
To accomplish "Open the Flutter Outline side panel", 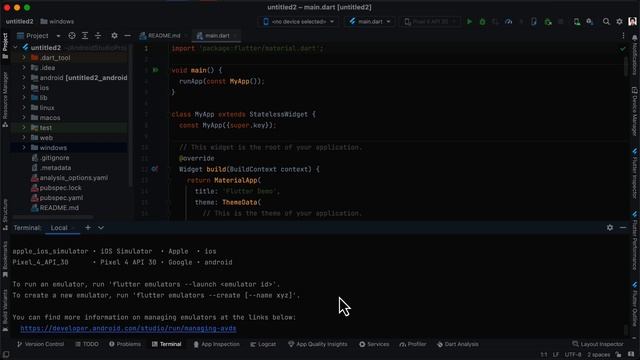I will 635,304.
